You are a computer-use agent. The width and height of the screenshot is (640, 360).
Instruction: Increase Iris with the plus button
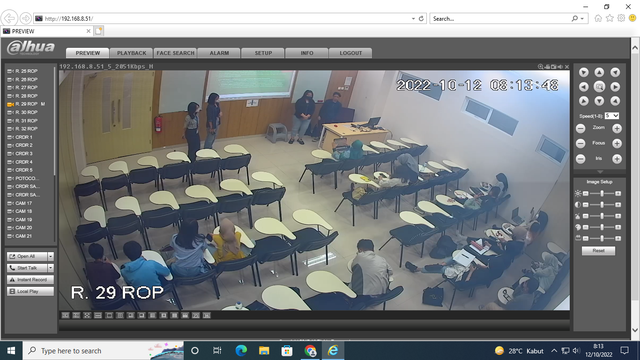tap(617, 159)
